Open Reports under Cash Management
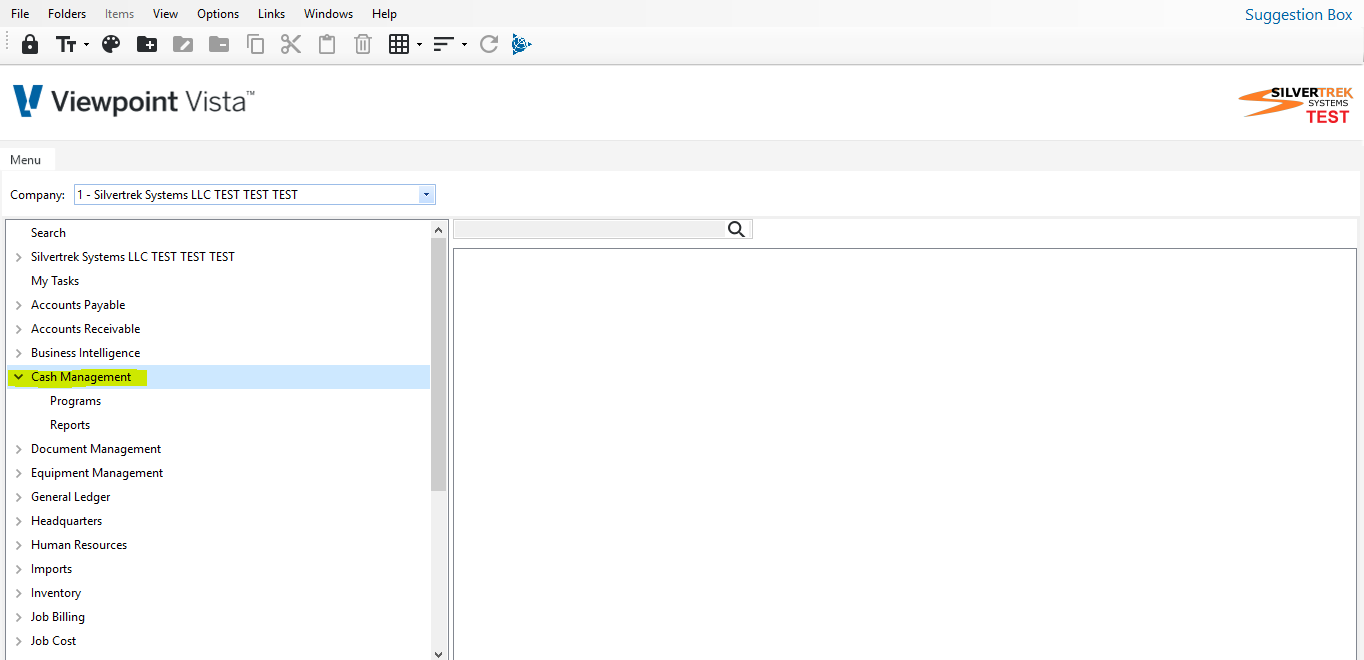 click(x=70, y=425)
